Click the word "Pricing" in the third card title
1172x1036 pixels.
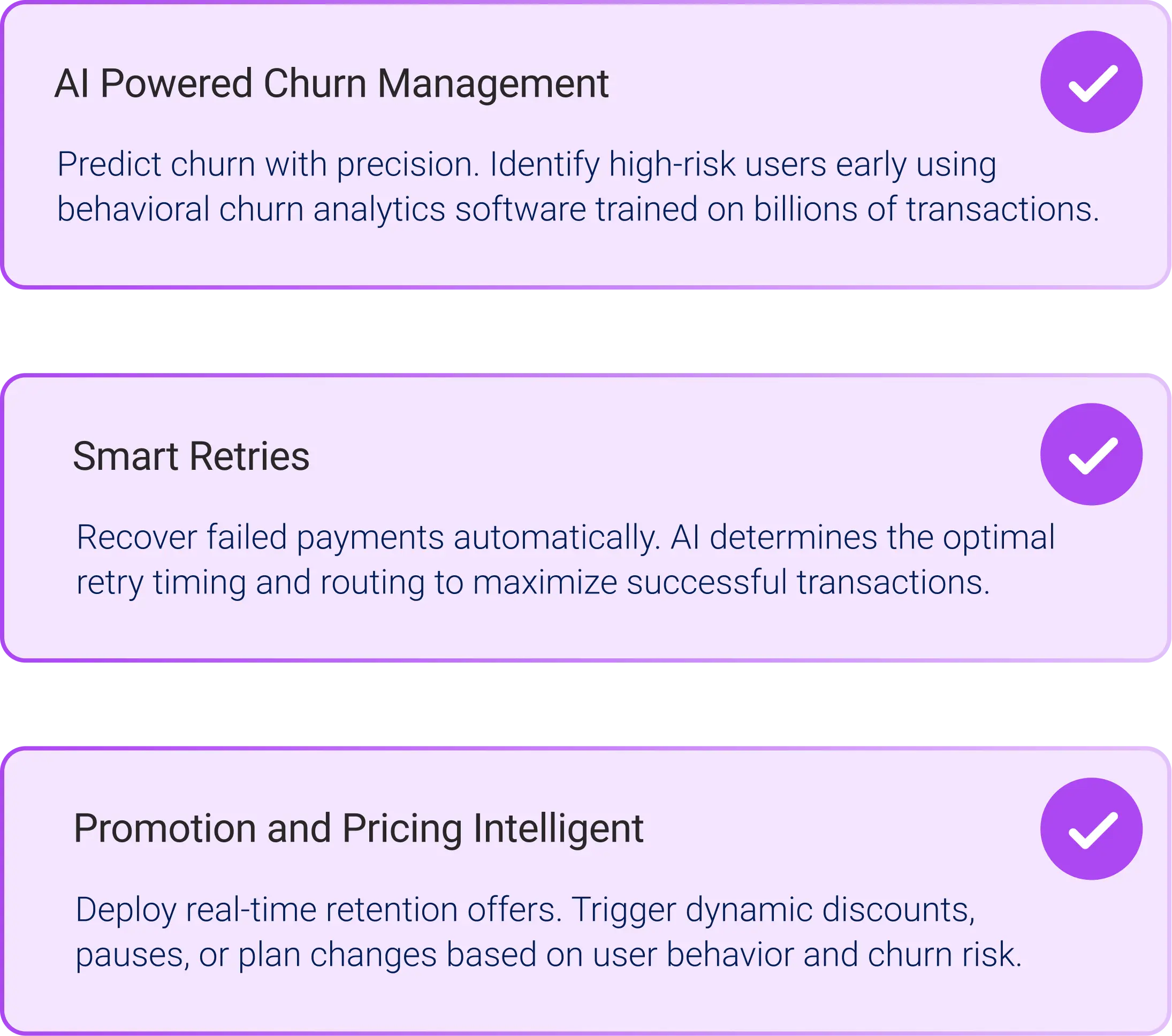point(402,828)
